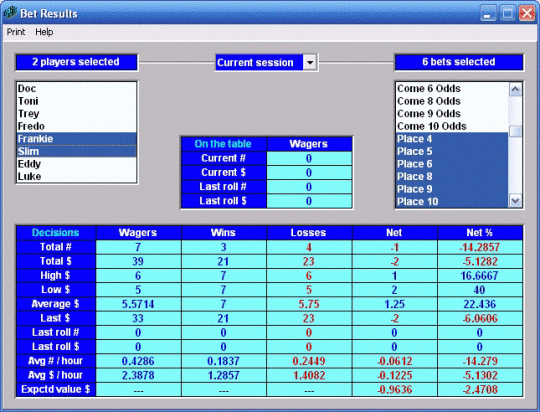The height and width of the screenshot is (412, 540).
Task: Click the Wagers column header in Decisions table
Action: [138, 233]
